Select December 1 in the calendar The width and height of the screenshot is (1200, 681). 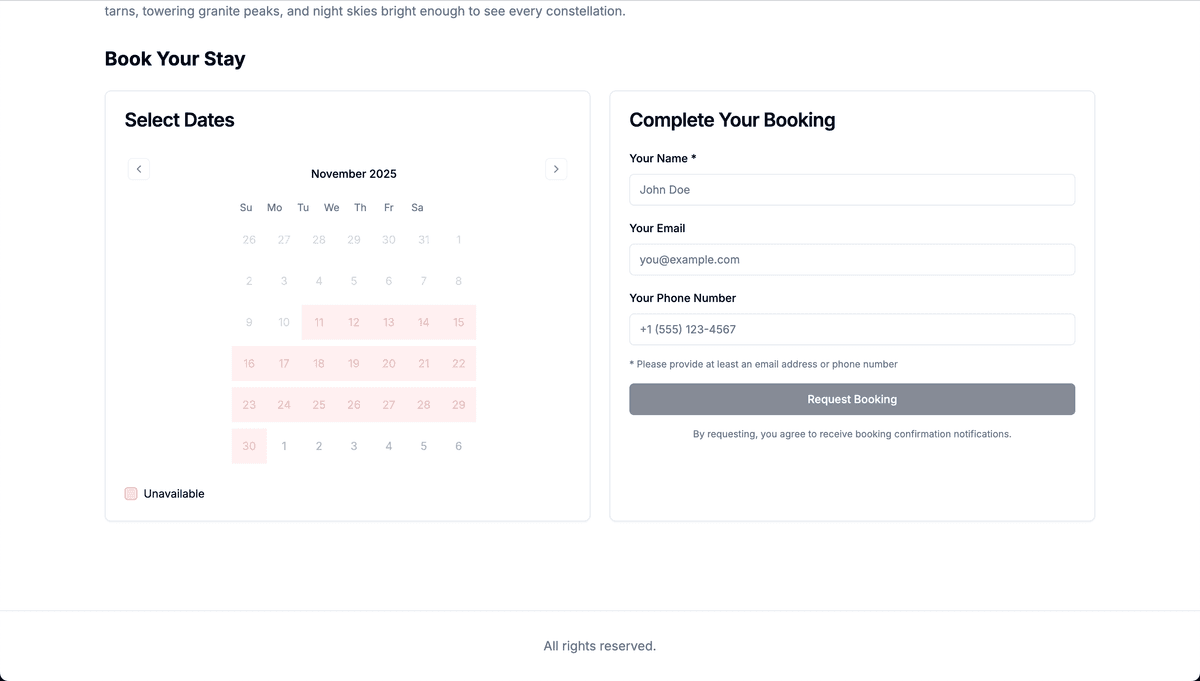point(284,446)
